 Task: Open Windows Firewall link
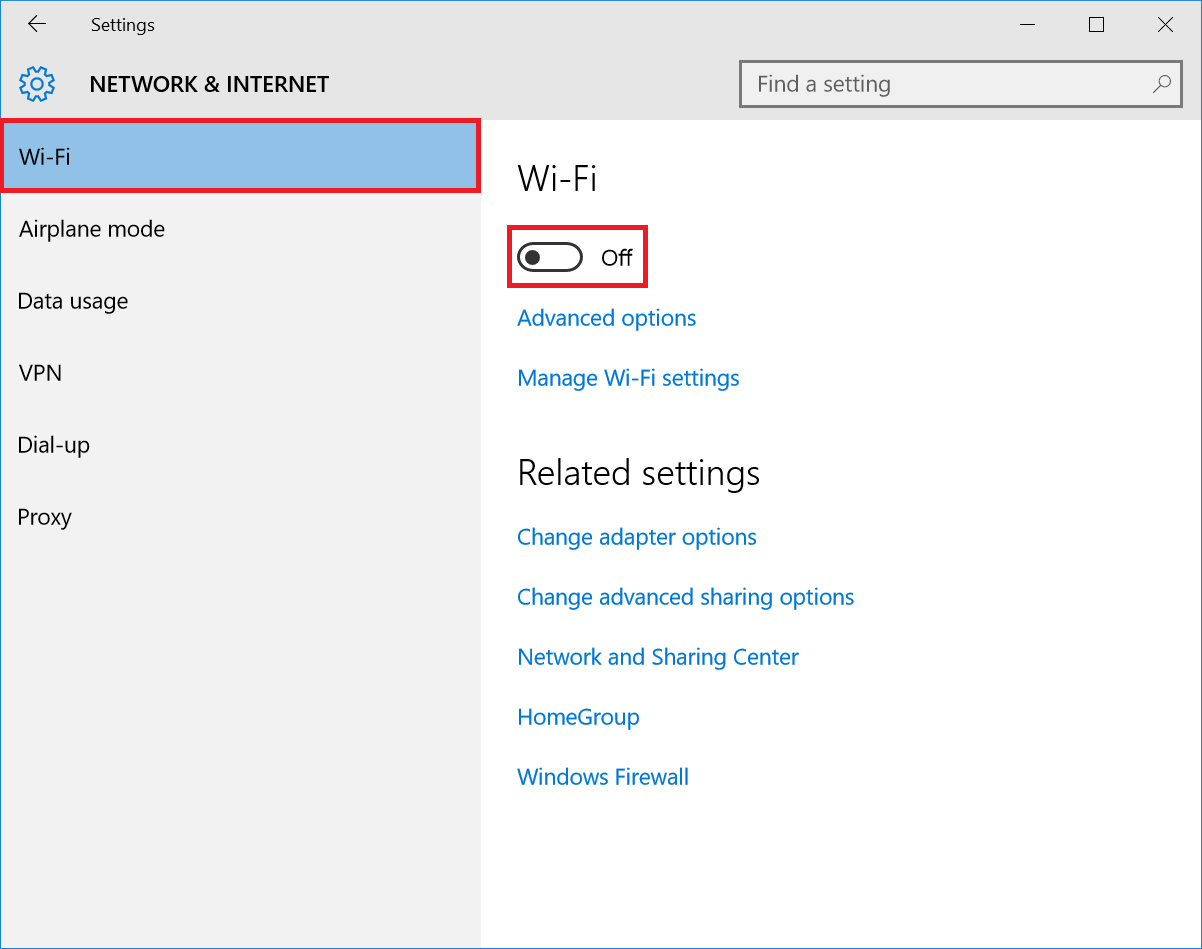(x=603, y=777)
